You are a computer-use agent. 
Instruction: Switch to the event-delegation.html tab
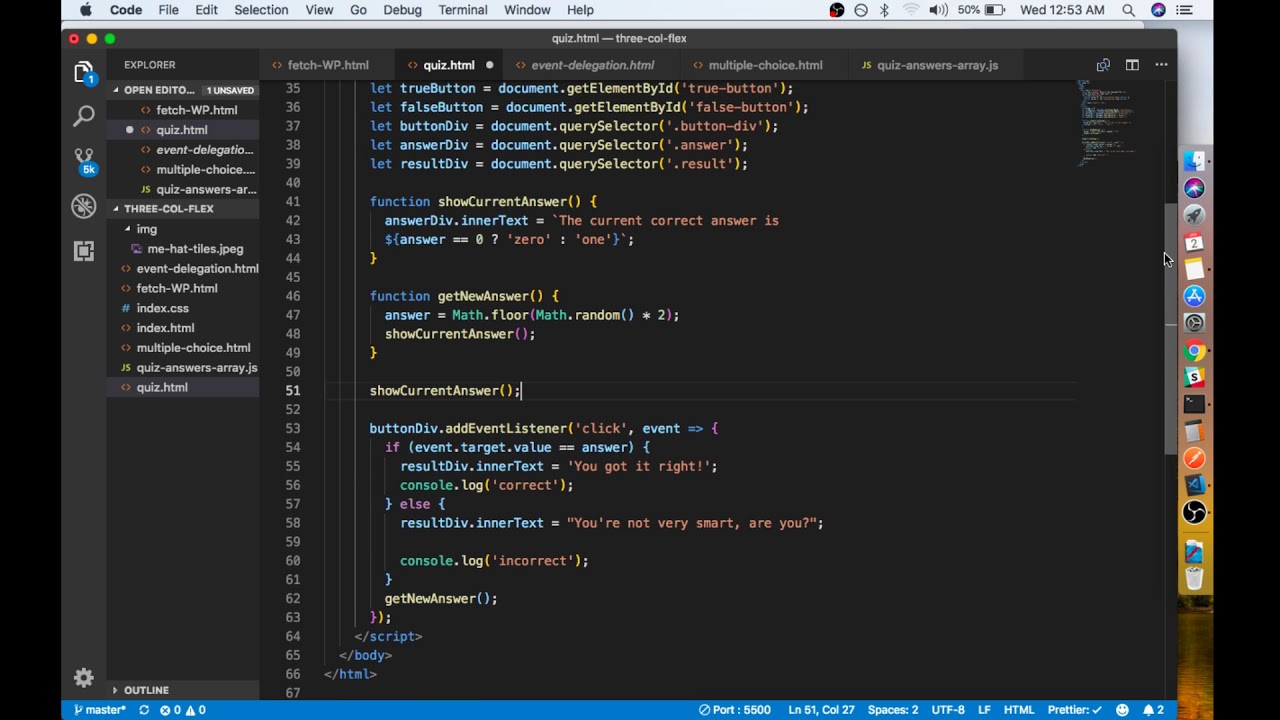[x=592, y=65]
